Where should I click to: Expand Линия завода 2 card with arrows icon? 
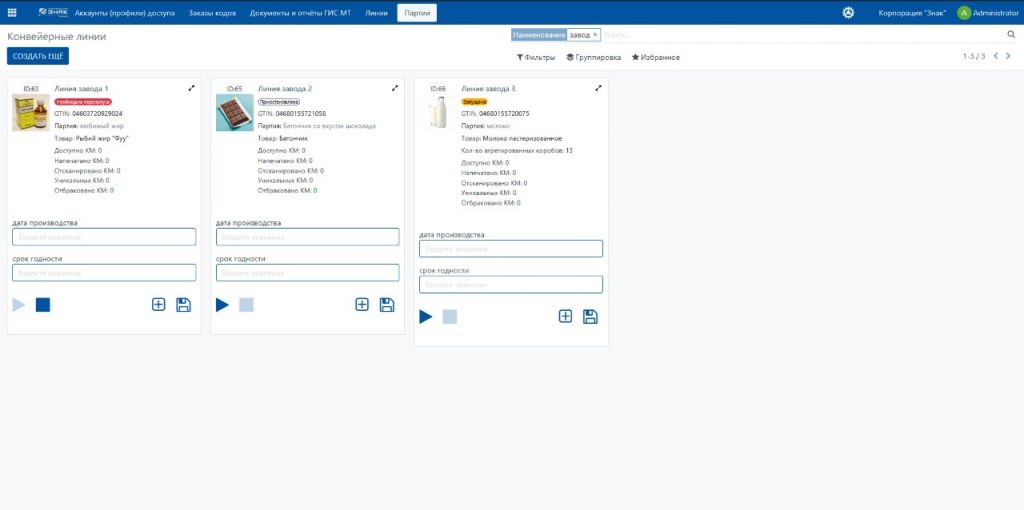click(394, 88)
